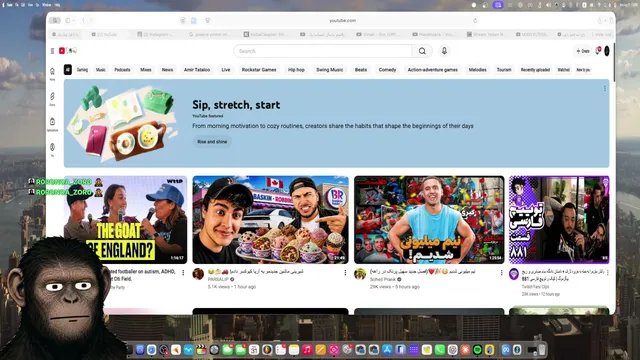Click the Sip, stretch, start headline
Image resolution: width=640 pixels, height=360 pixels.
coord(236,105)
